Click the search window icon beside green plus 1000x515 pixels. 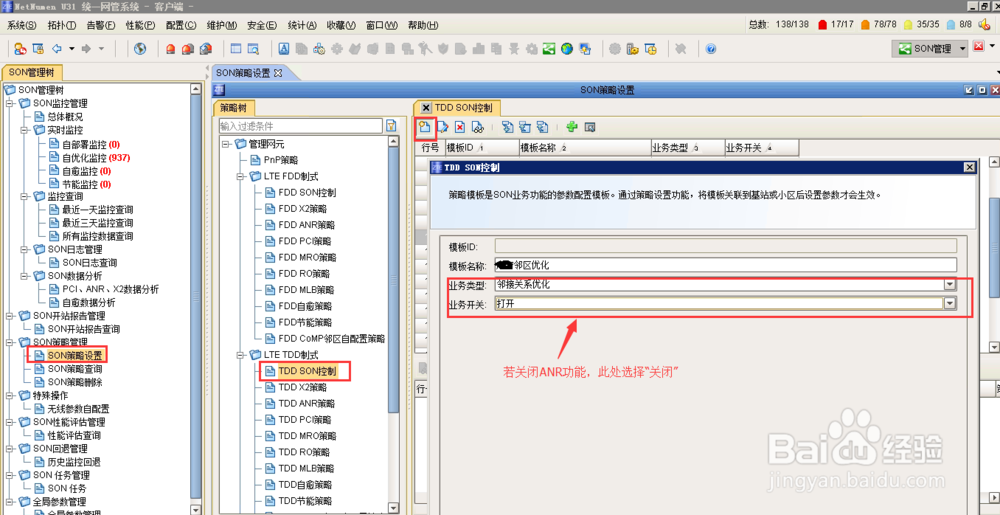click(590, 127)
